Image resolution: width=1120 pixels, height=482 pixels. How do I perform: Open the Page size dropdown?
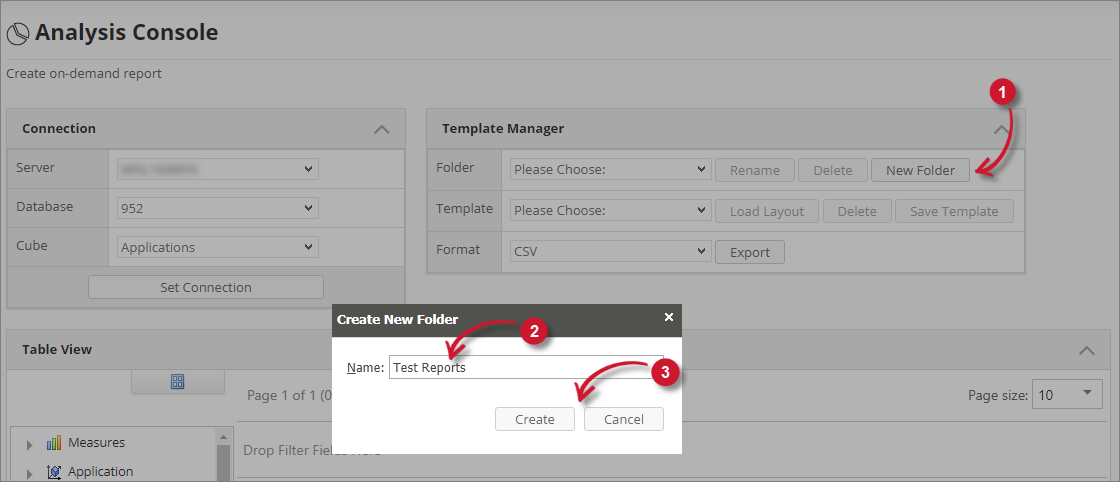pyautogui.click(x=1066, y=394)
